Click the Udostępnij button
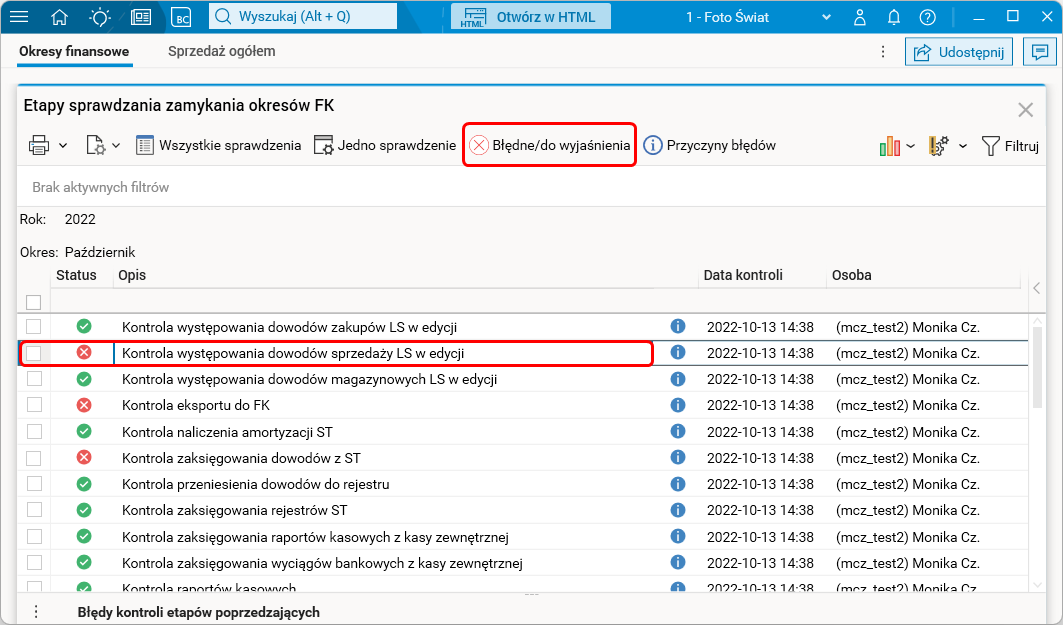Image resolution: width=1063 pixels, height=625 pixels. pyautogui.click(x=959, y=52)
